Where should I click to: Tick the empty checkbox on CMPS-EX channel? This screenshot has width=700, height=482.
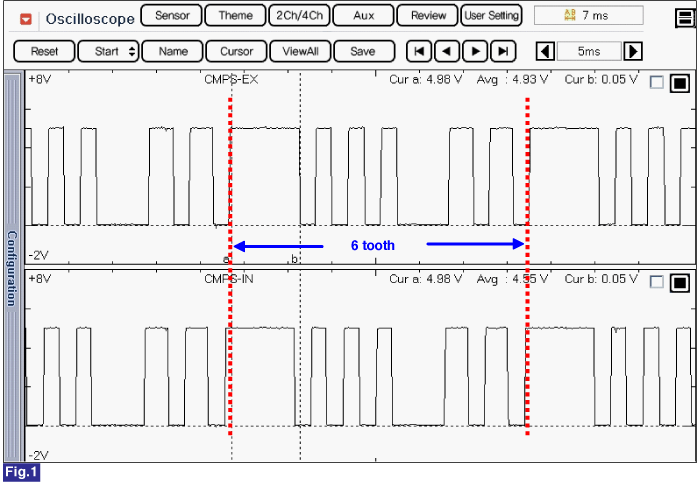[x=657, y=83]
